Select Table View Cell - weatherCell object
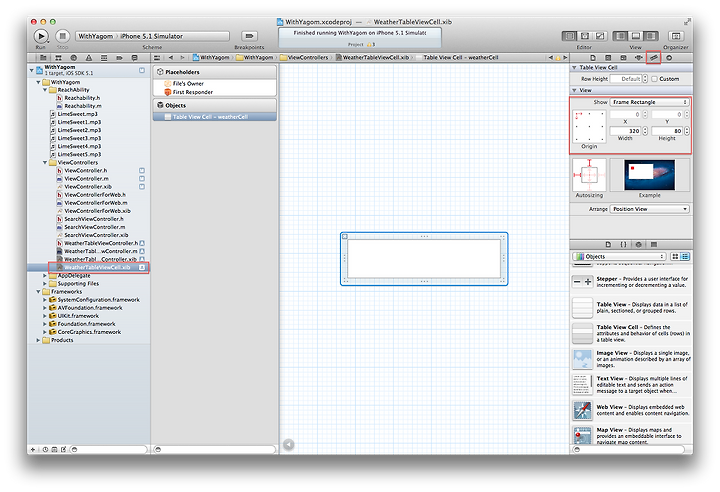720x492 pixels. 215,117
